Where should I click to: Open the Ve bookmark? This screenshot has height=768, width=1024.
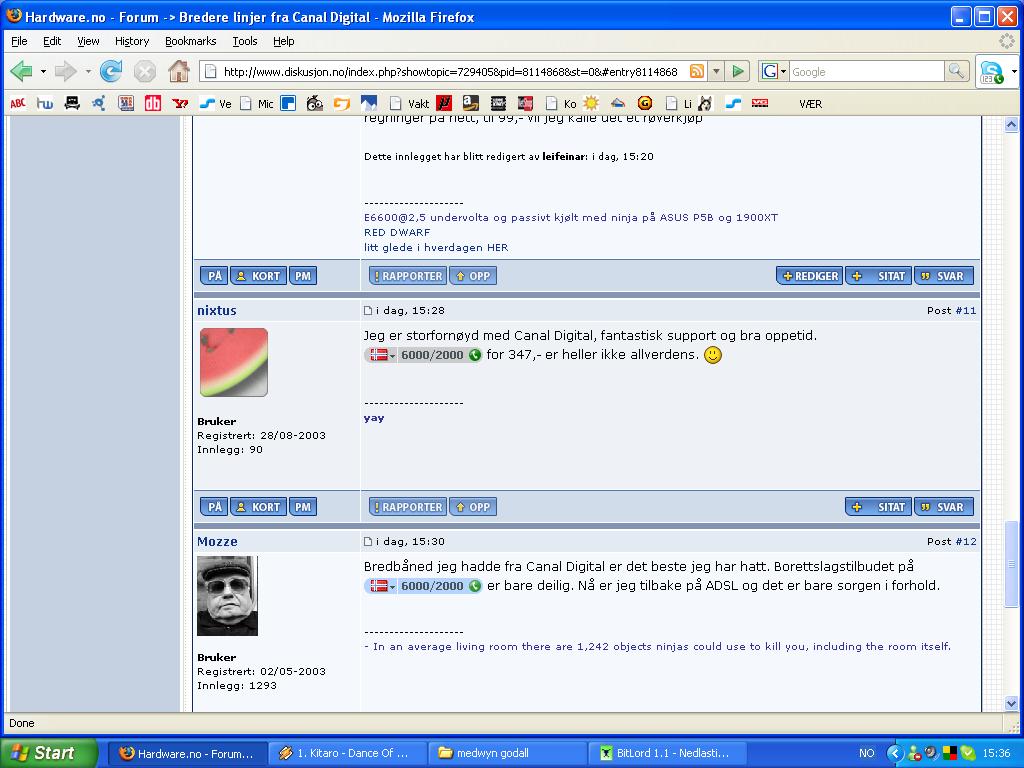click(216, 104)
